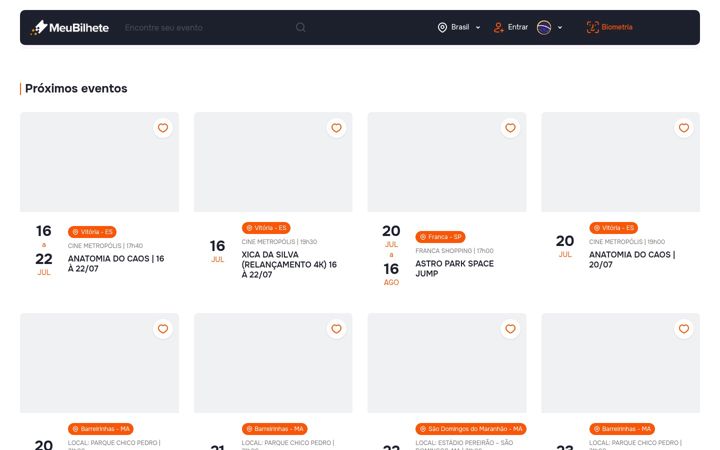Focus the 'Encontre seu evento' search field
720x450 pixels.
pyautogui.click(x=206, y=28)
